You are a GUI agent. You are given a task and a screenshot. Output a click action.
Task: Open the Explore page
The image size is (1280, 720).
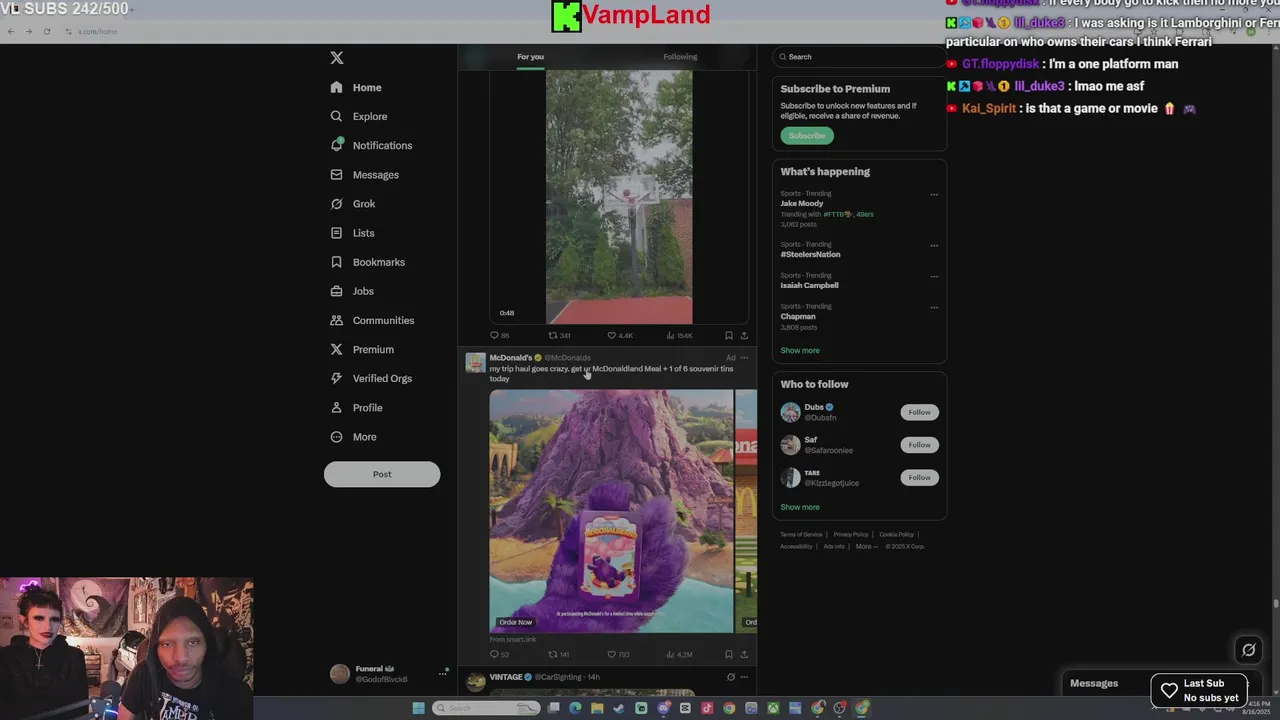(x=359, y=116)
